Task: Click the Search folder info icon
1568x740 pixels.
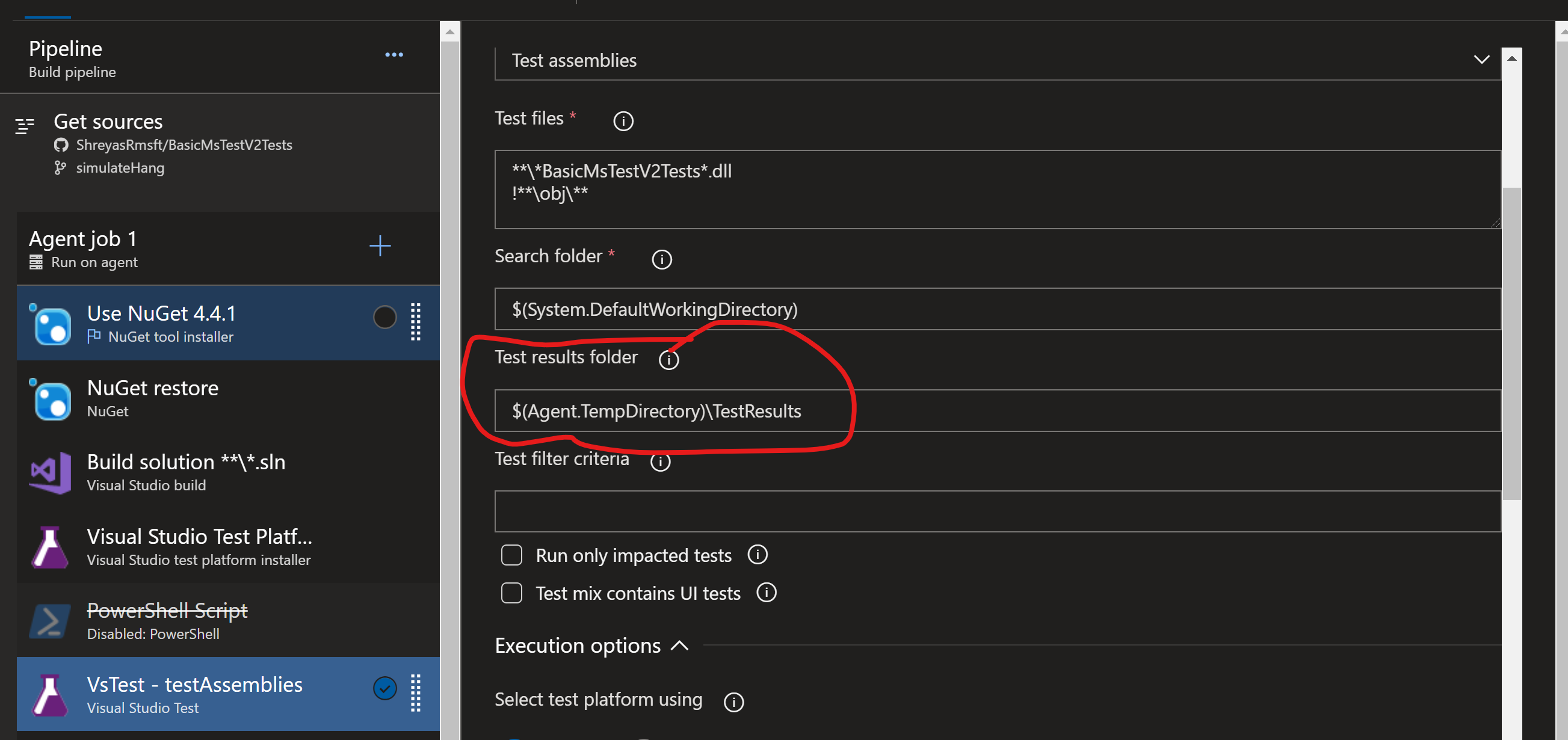Action: [662, 259]
